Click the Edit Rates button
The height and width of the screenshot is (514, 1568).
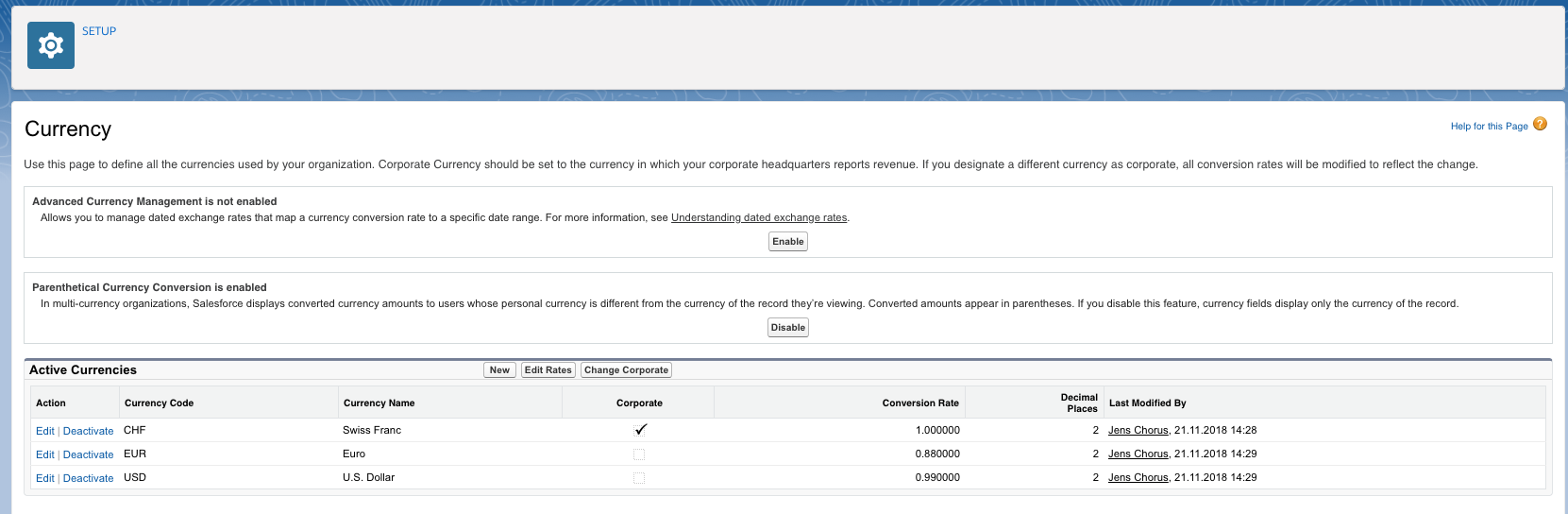pyautogui.click(x=548, y=369)
